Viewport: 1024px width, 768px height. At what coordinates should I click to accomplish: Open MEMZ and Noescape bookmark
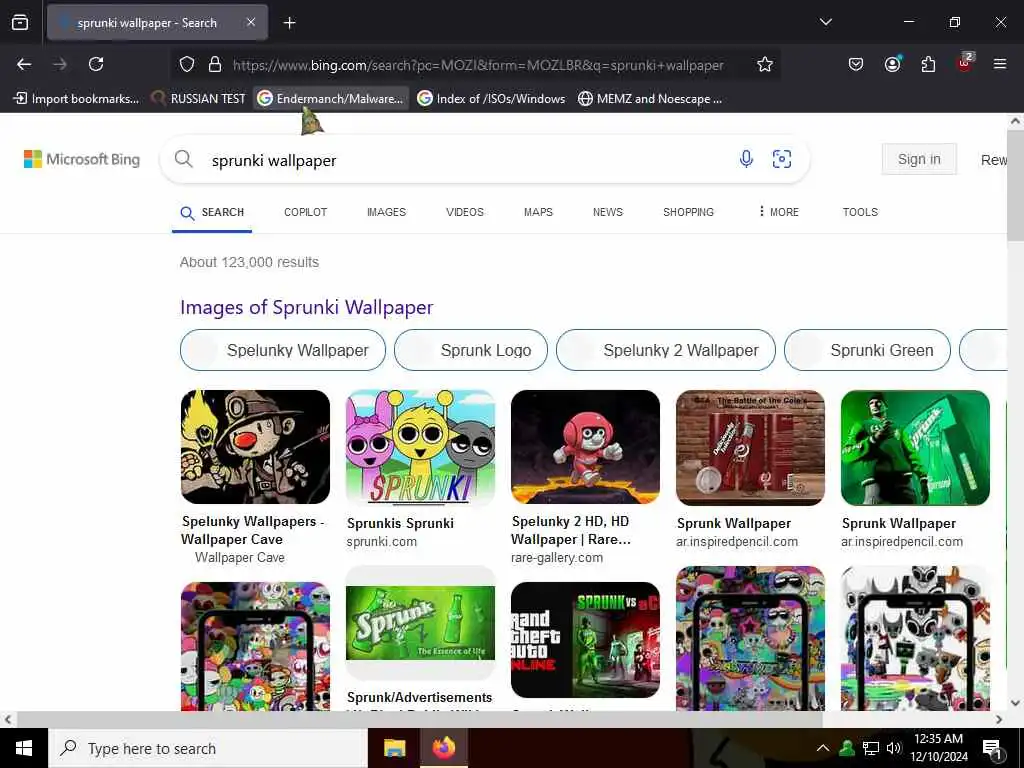[x=650, y=99]
